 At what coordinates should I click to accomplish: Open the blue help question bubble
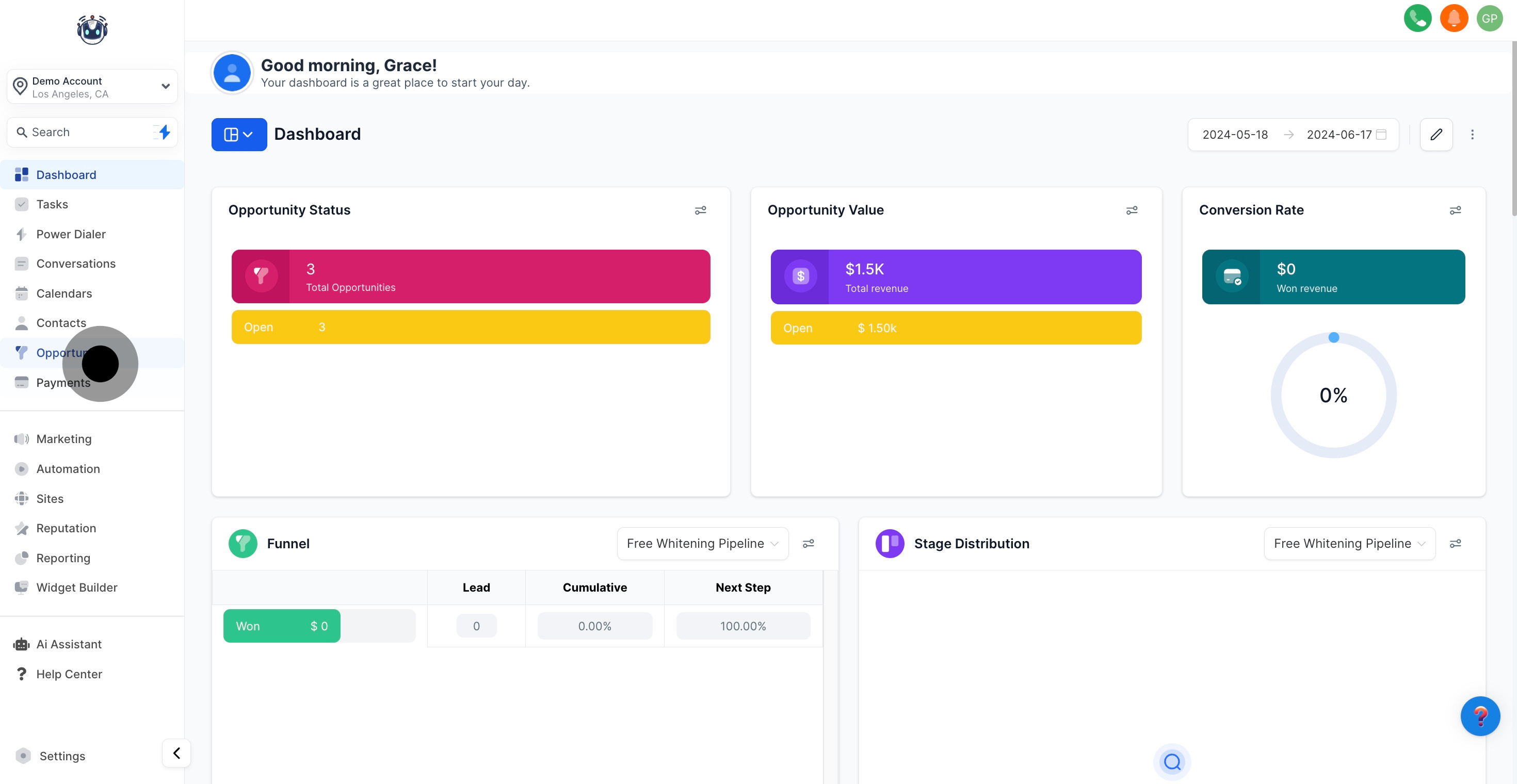click(x=1479, y=716)
